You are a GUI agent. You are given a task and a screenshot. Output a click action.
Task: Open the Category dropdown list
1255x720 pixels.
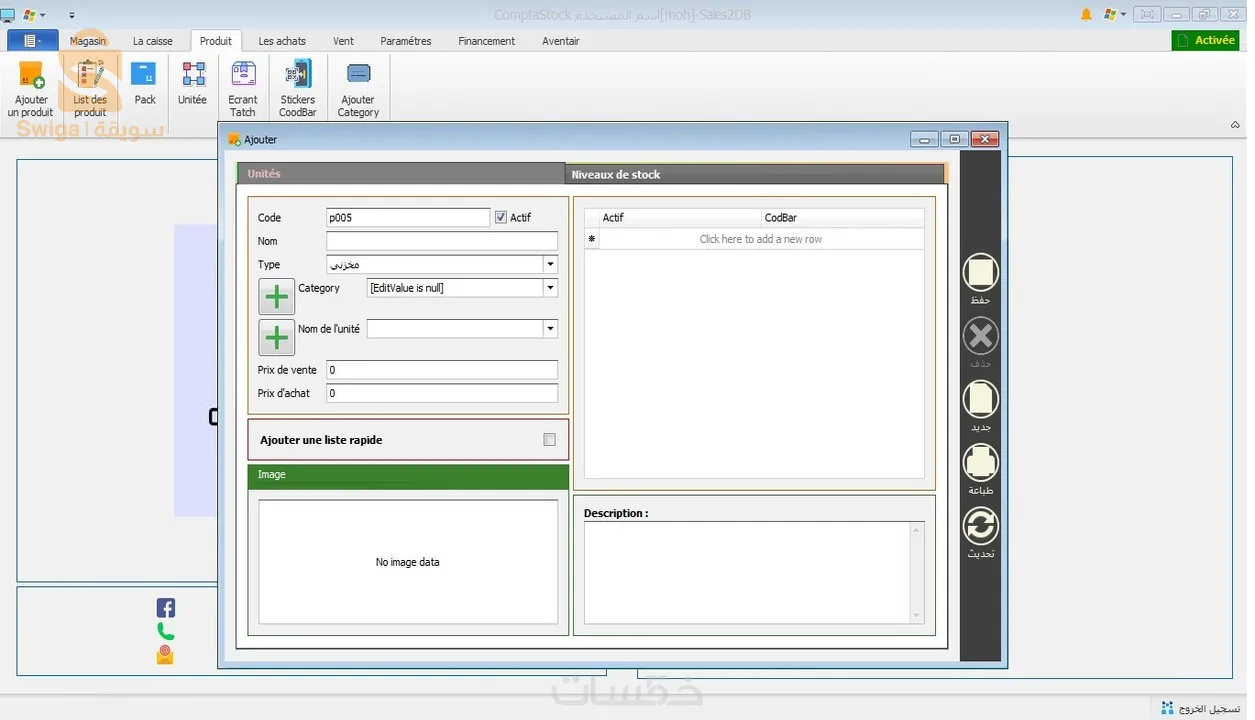click(x=550, y=288)
